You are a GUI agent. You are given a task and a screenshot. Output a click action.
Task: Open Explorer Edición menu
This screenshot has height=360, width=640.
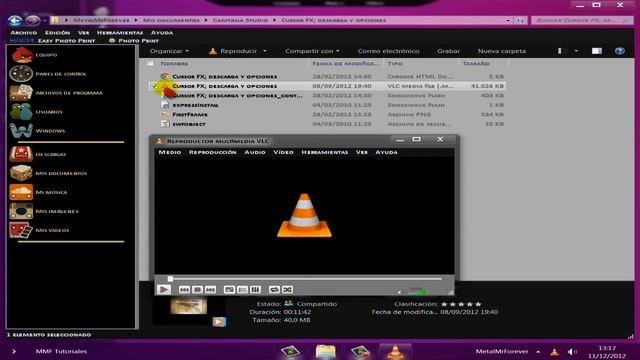point(57,33)
